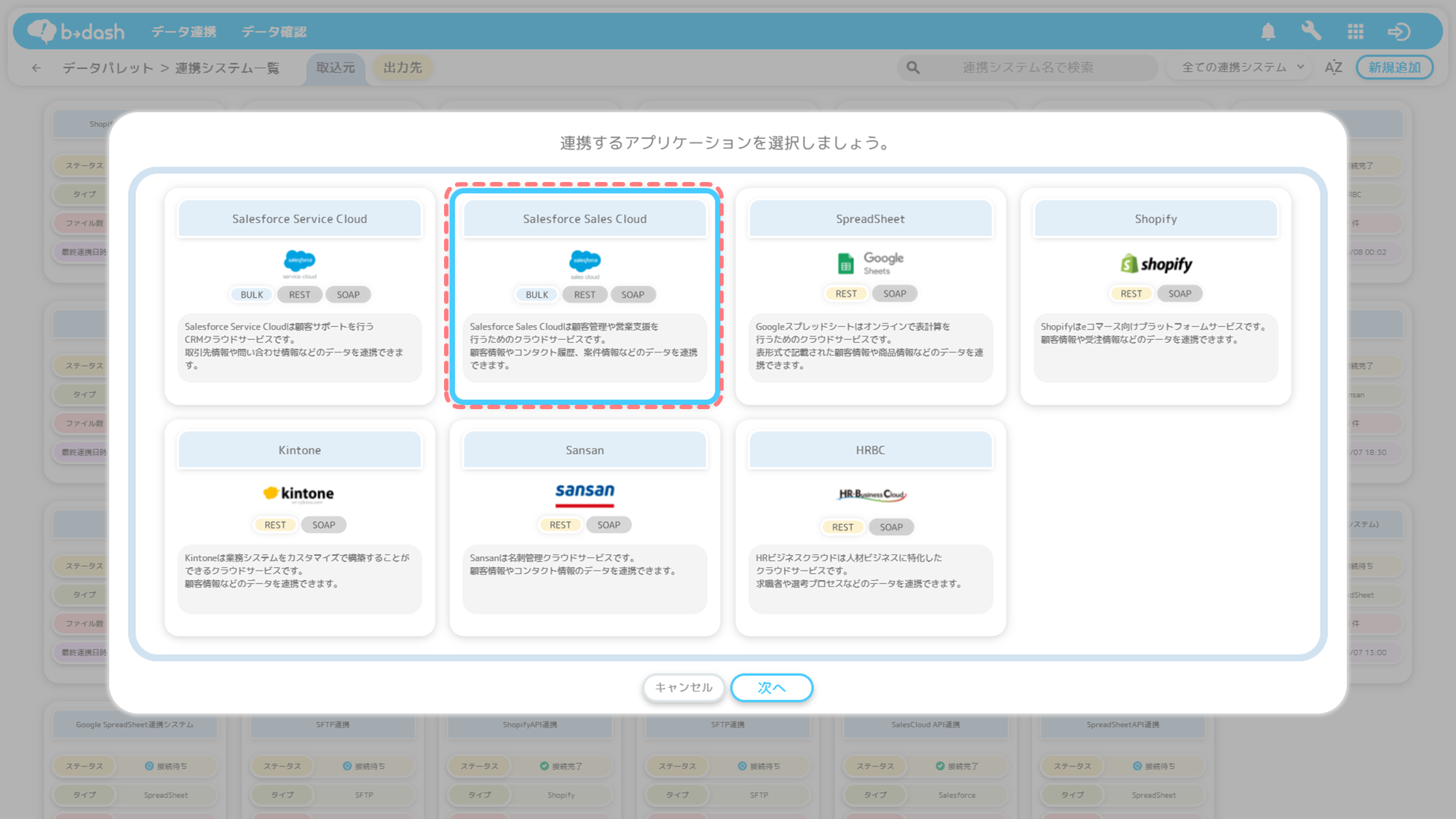Image resolution: width=1456 pixels, height=819 pixels.
Task: Select the Salesforce Sales Cloud card header
Action: (585, 219)
